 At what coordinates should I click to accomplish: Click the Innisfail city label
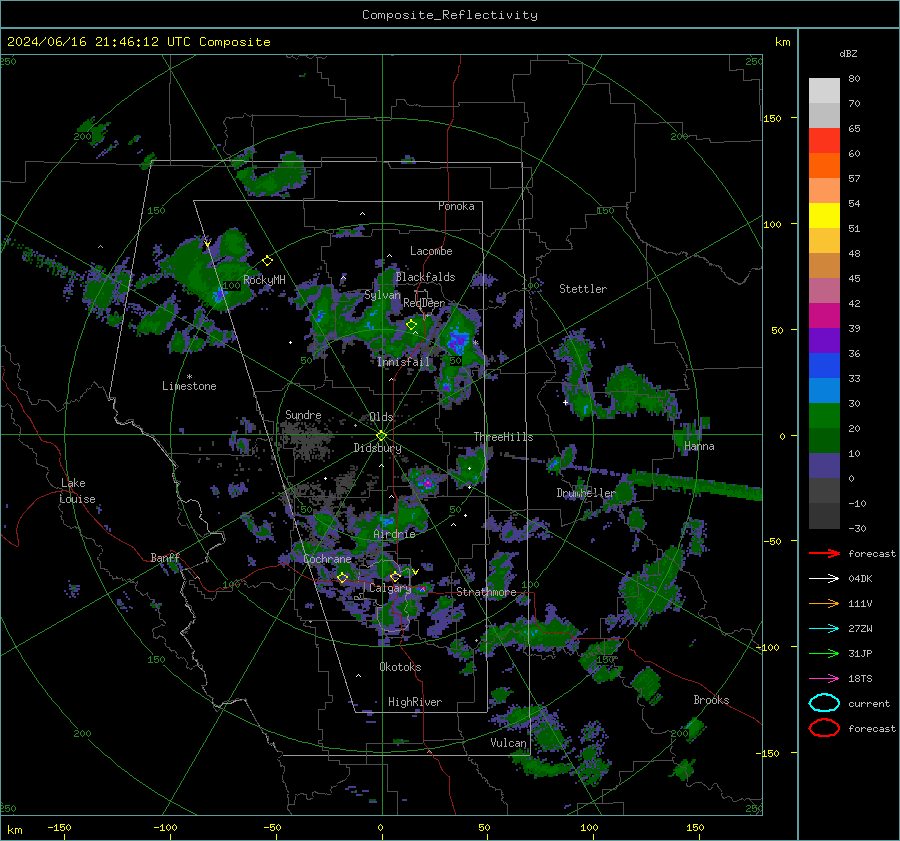tap(404, 362)
